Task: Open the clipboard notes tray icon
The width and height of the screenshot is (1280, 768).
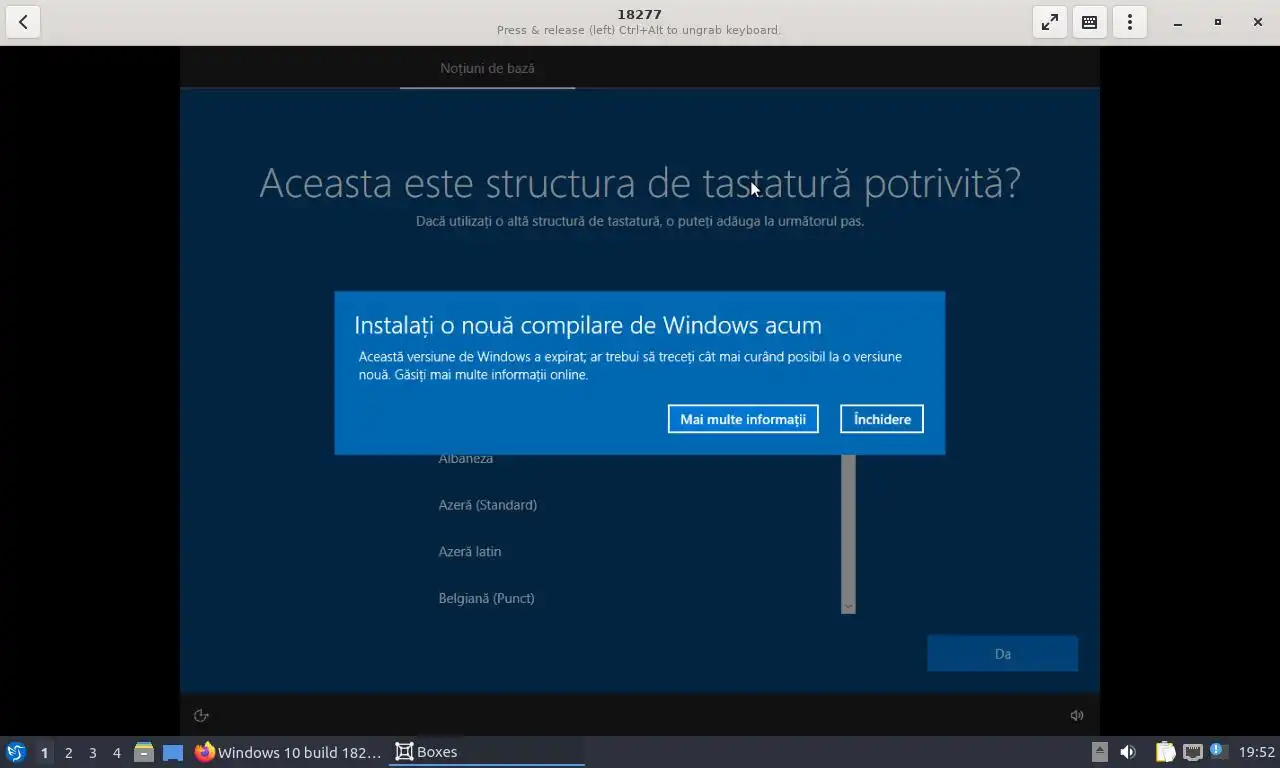Action: (1165, 752)
